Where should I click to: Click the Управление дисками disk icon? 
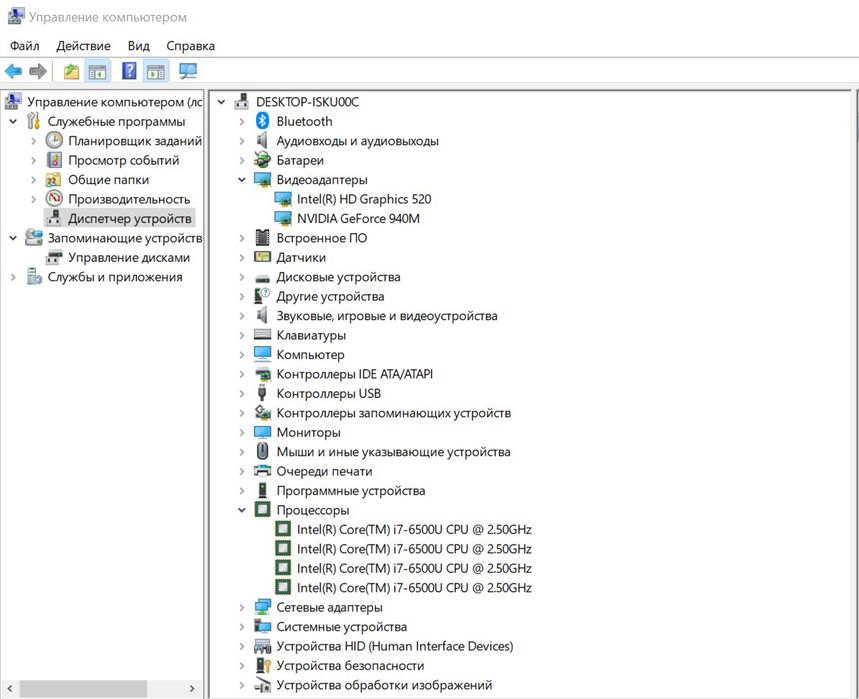coord(54,257)
